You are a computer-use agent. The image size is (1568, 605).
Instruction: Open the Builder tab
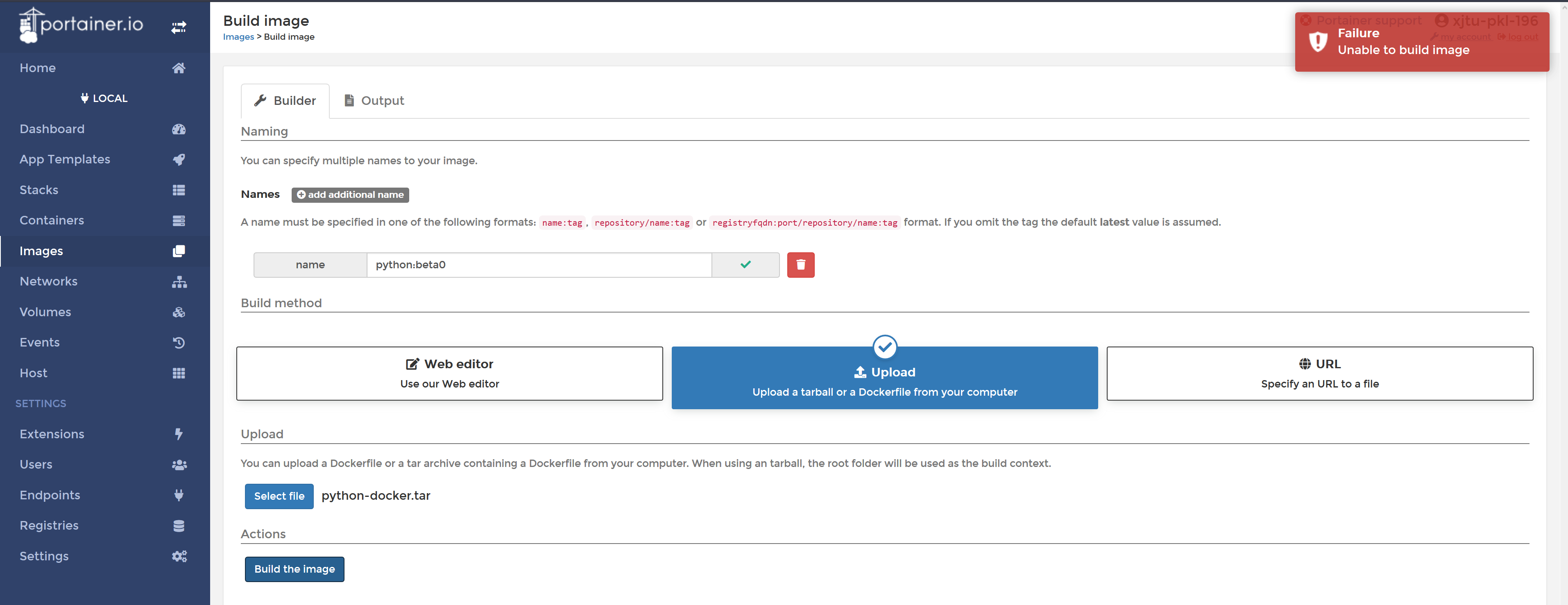point(285,100)
